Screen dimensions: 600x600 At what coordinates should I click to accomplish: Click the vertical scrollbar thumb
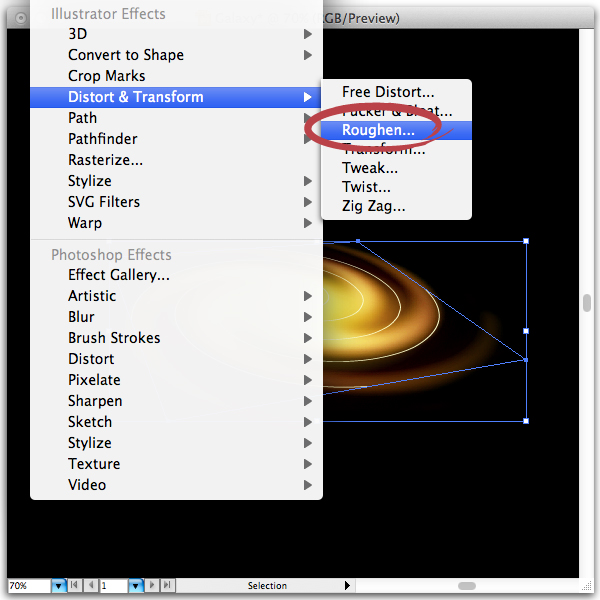tap(587, 303)
